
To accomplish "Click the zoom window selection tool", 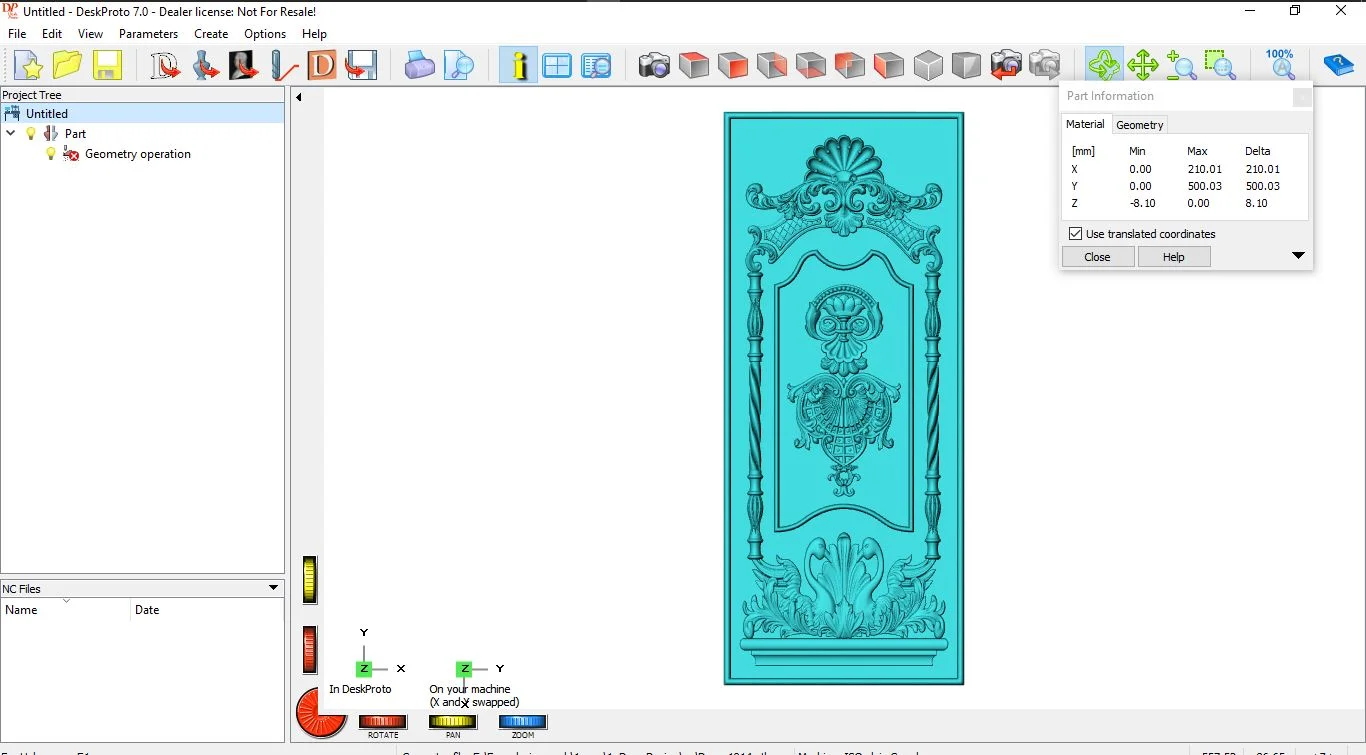I will pyautogui.click(x=1219, y=66).
